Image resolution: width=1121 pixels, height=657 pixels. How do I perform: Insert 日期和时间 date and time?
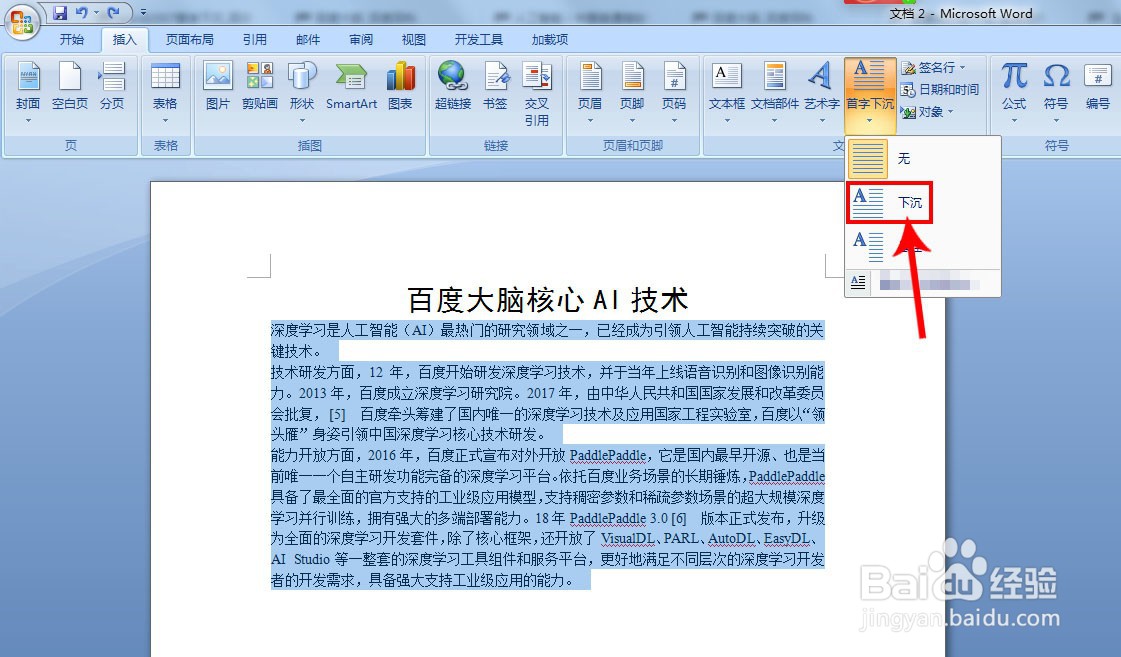939,89
